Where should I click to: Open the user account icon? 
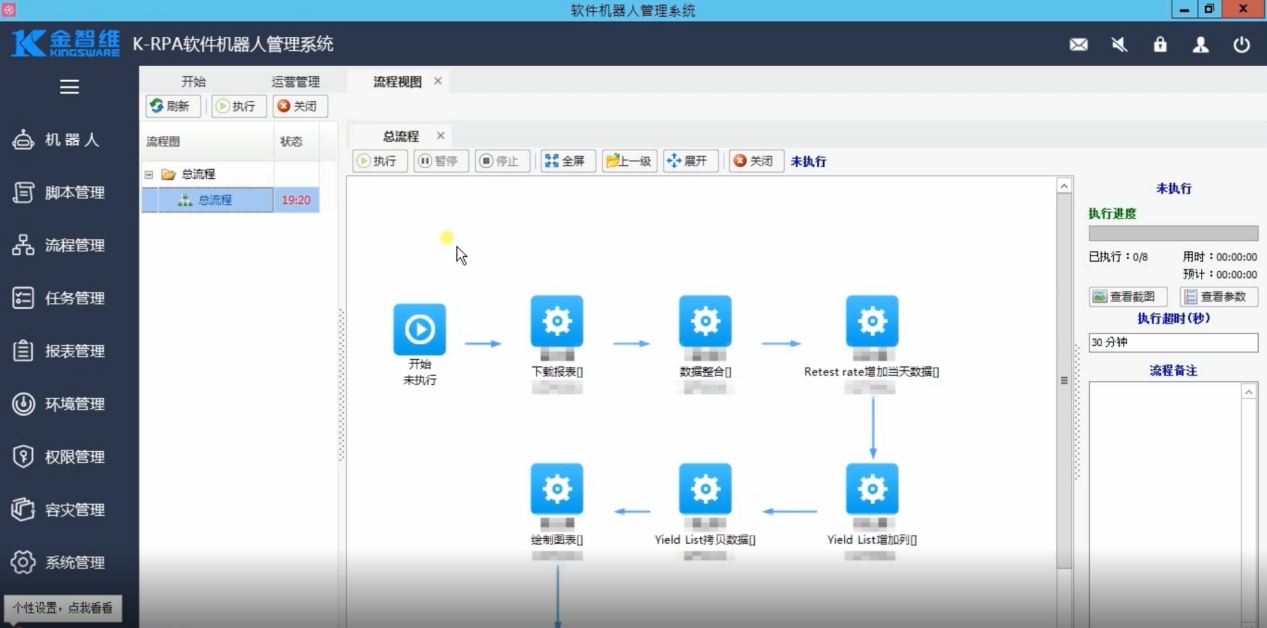(1201, 45)
